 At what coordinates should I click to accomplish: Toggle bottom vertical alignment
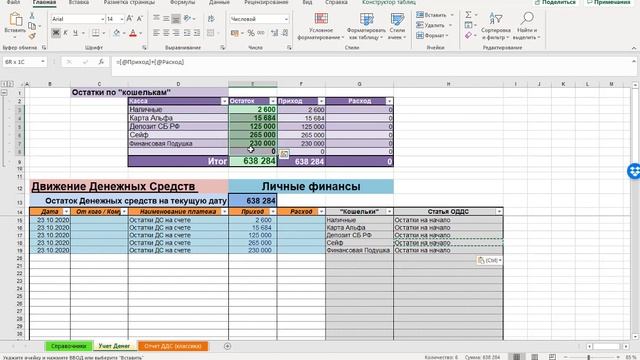point(176,19)
